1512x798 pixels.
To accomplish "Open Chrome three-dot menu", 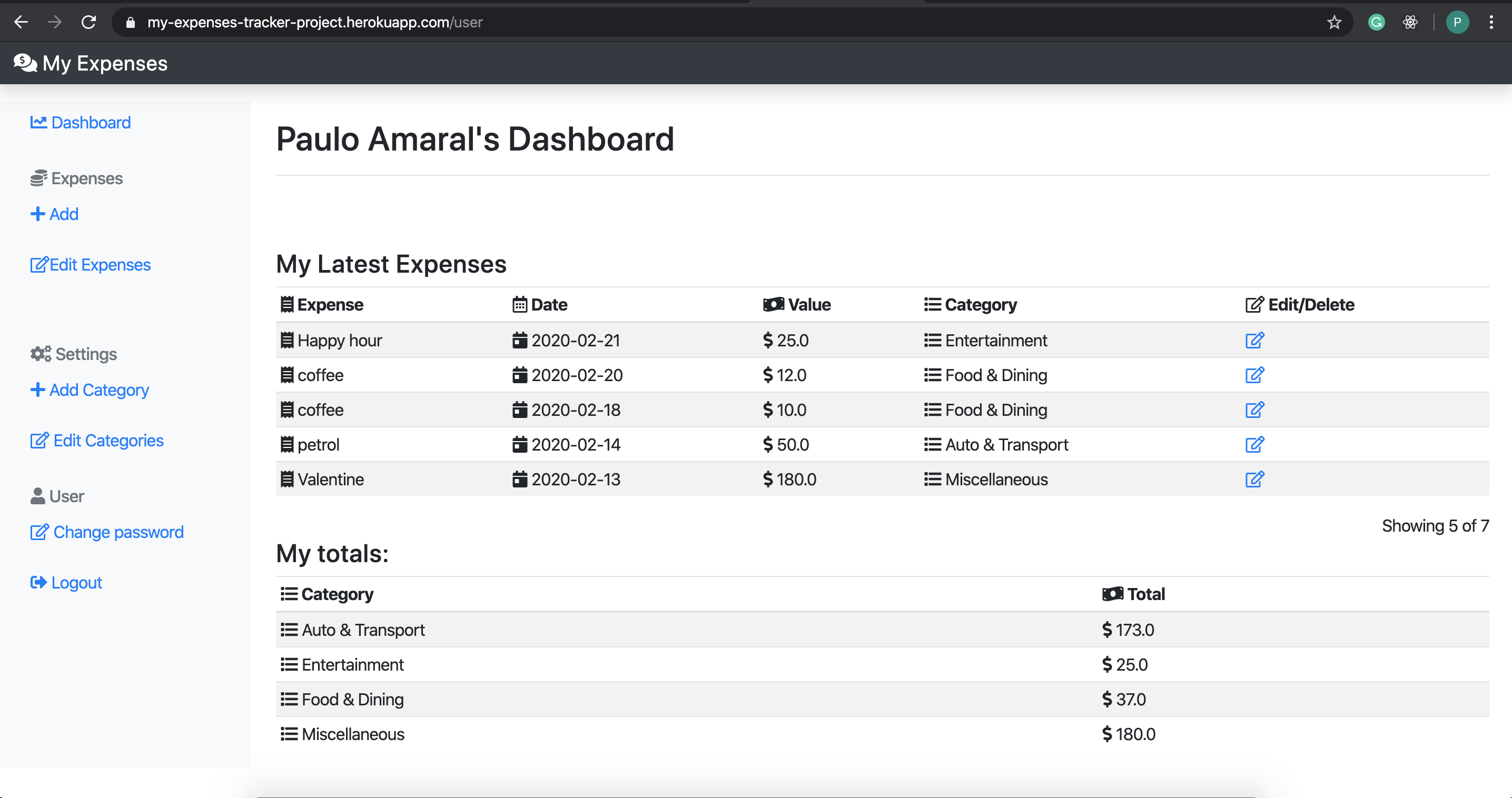I will (x=1491, y=22).
